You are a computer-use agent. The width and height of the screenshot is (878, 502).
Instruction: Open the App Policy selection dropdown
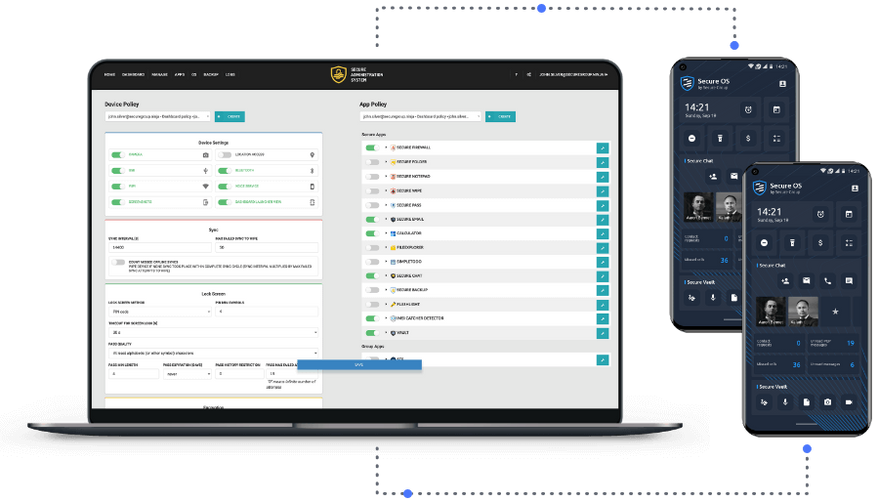[x=421, y=116]
